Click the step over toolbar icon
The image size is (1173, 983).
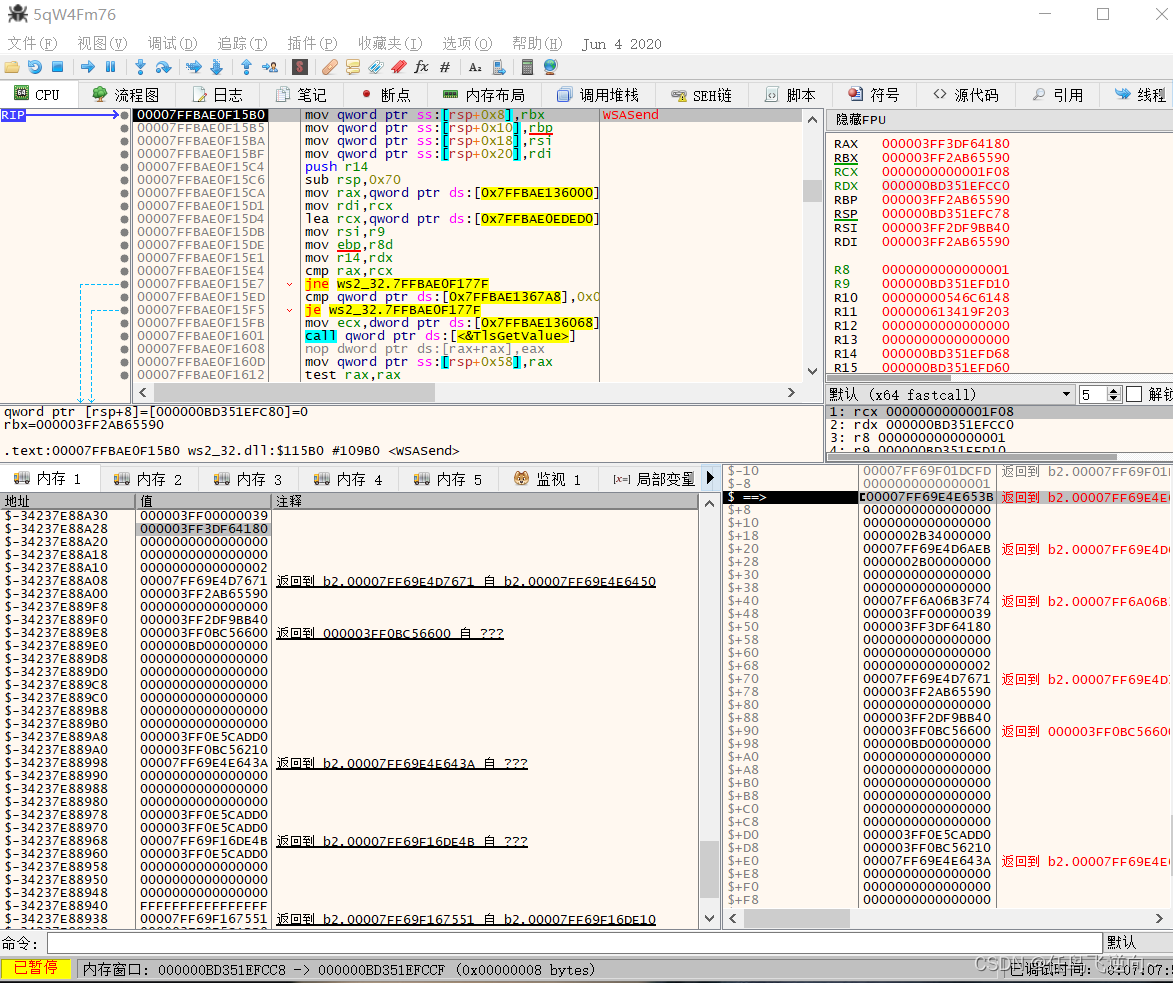[x=163, y=67]
